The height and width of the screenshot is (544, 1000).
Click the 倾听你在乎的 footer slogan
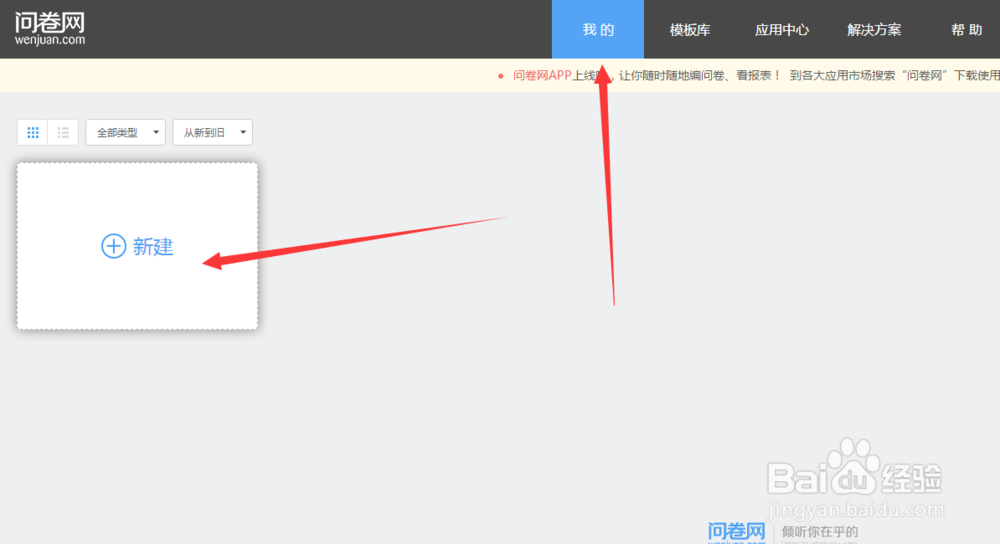(x=820, y=531)
